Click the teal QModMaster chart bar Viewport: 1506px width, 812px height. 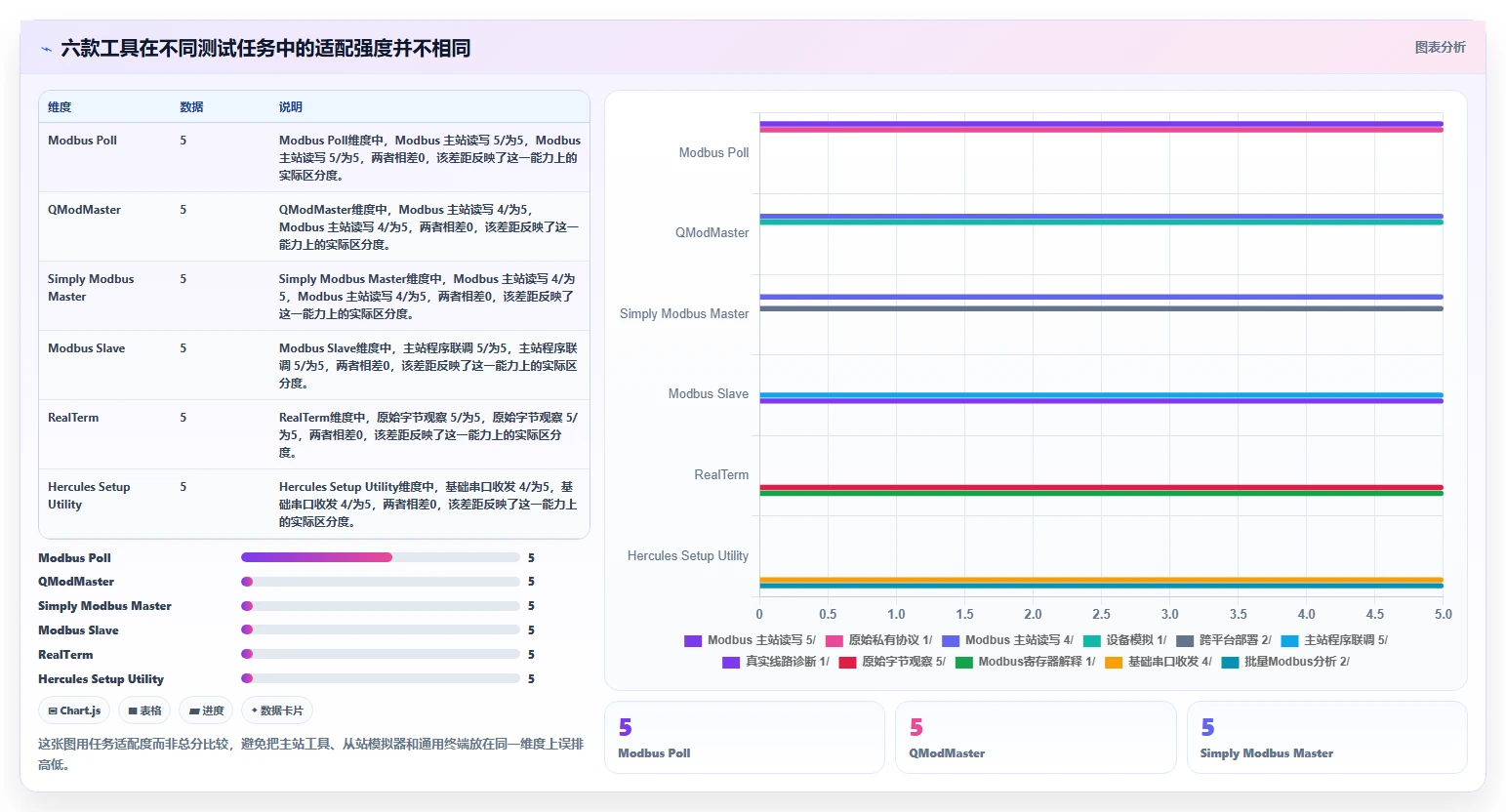coord(1101,223)
